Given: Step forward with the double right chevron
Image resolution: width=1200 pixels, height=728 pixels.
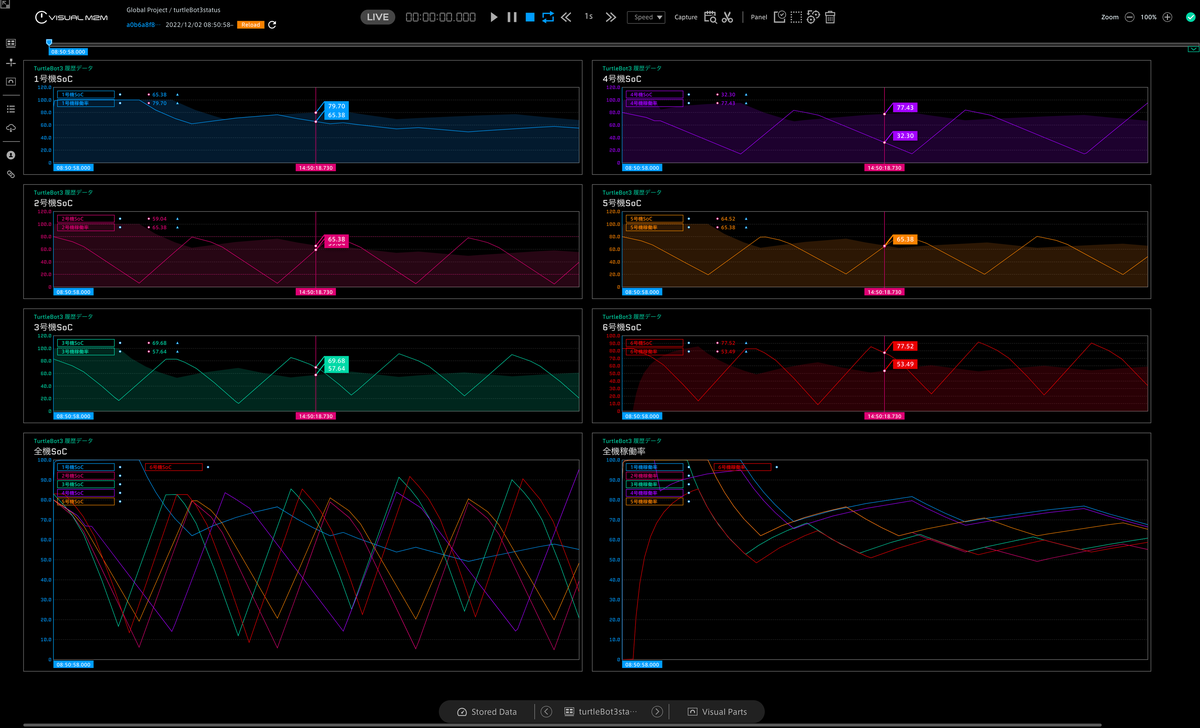Looking at the screenshot, I should click(x=611, y=17).
